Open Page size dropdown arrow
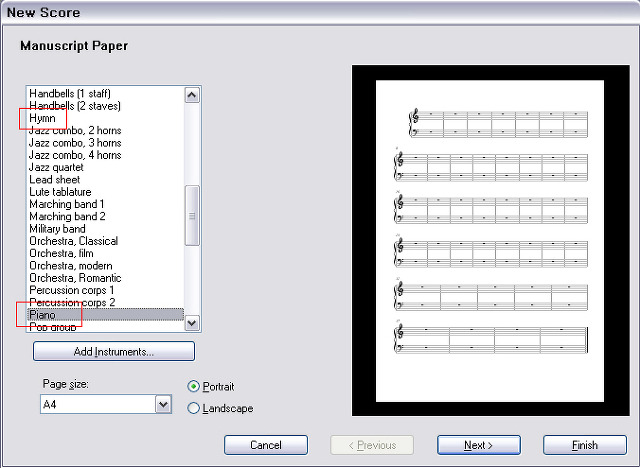This screenshot has width=640, height=468. click(163, 404)
